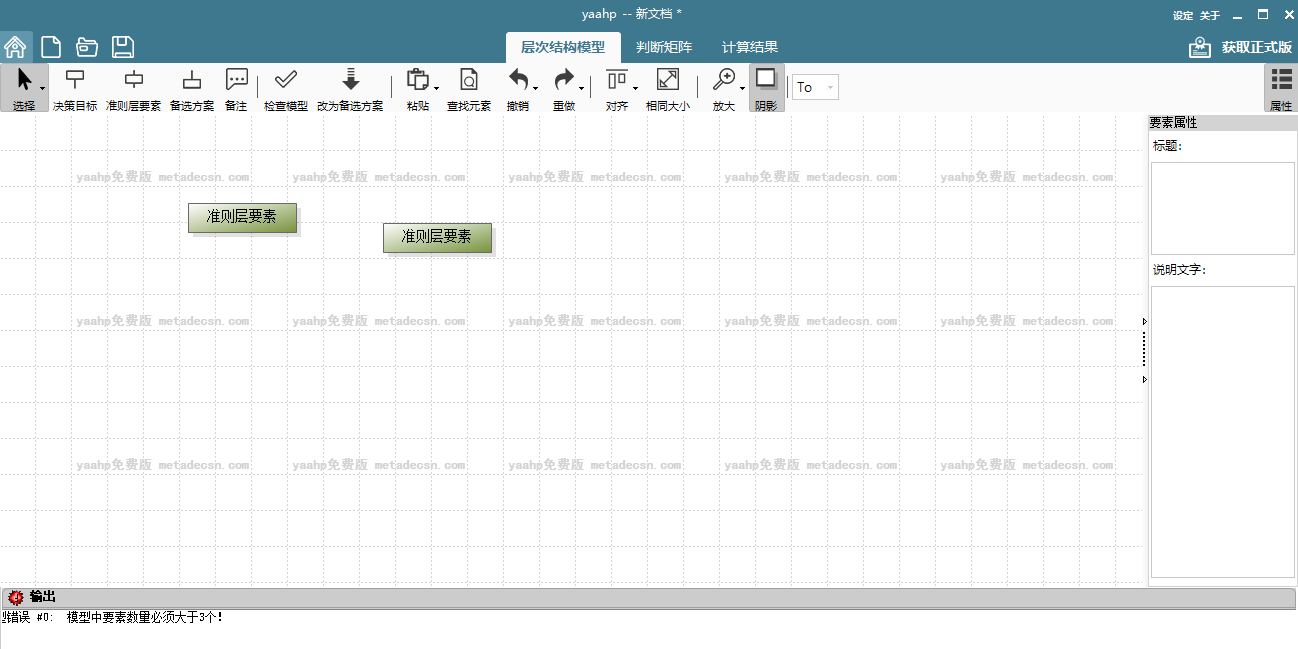Click the home icon
The width and height of the screenshot is (1298, 649).
point(15,47)
